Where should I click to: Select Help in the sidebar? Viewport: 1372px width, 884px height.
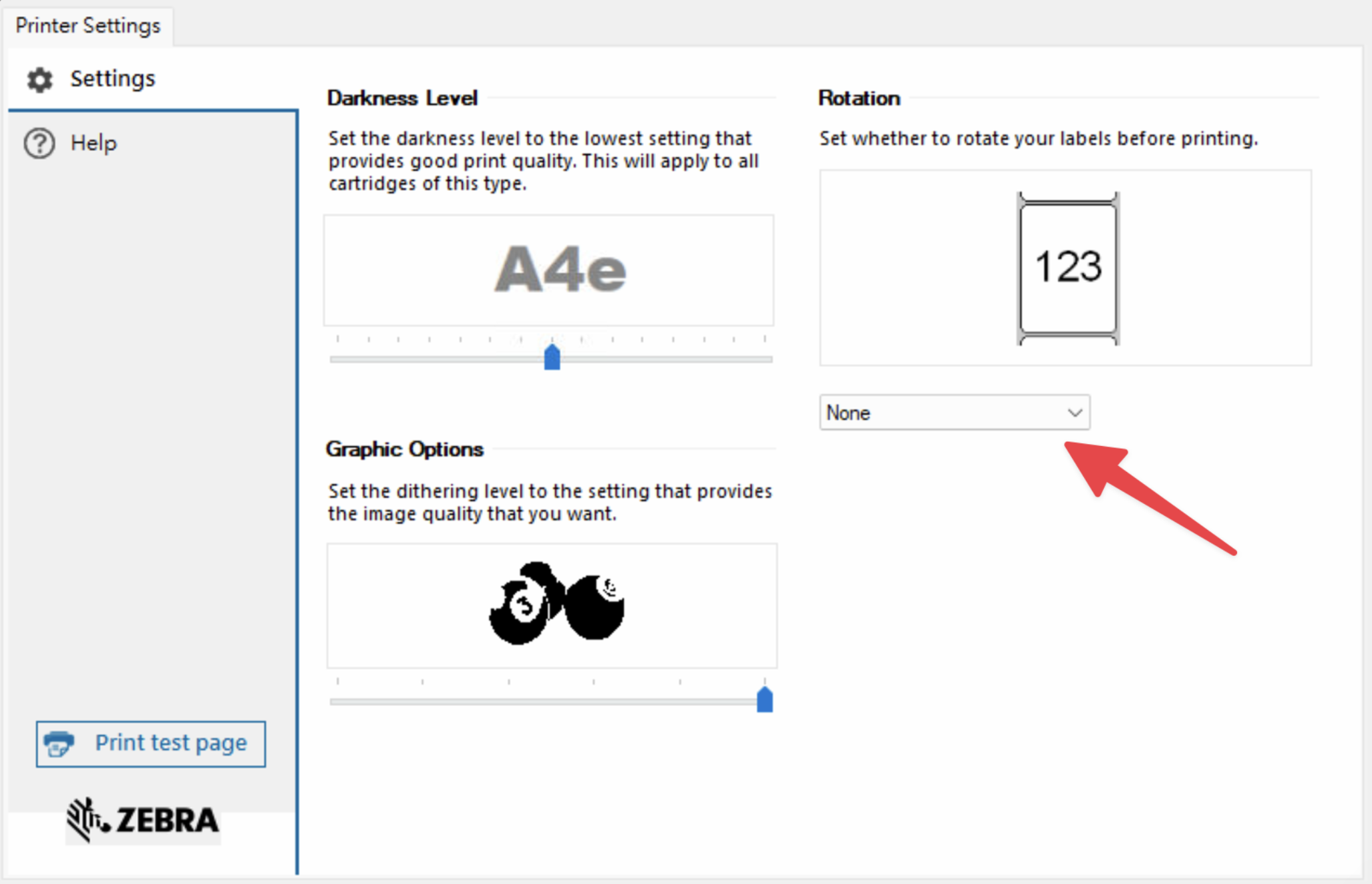click(93, 143)
